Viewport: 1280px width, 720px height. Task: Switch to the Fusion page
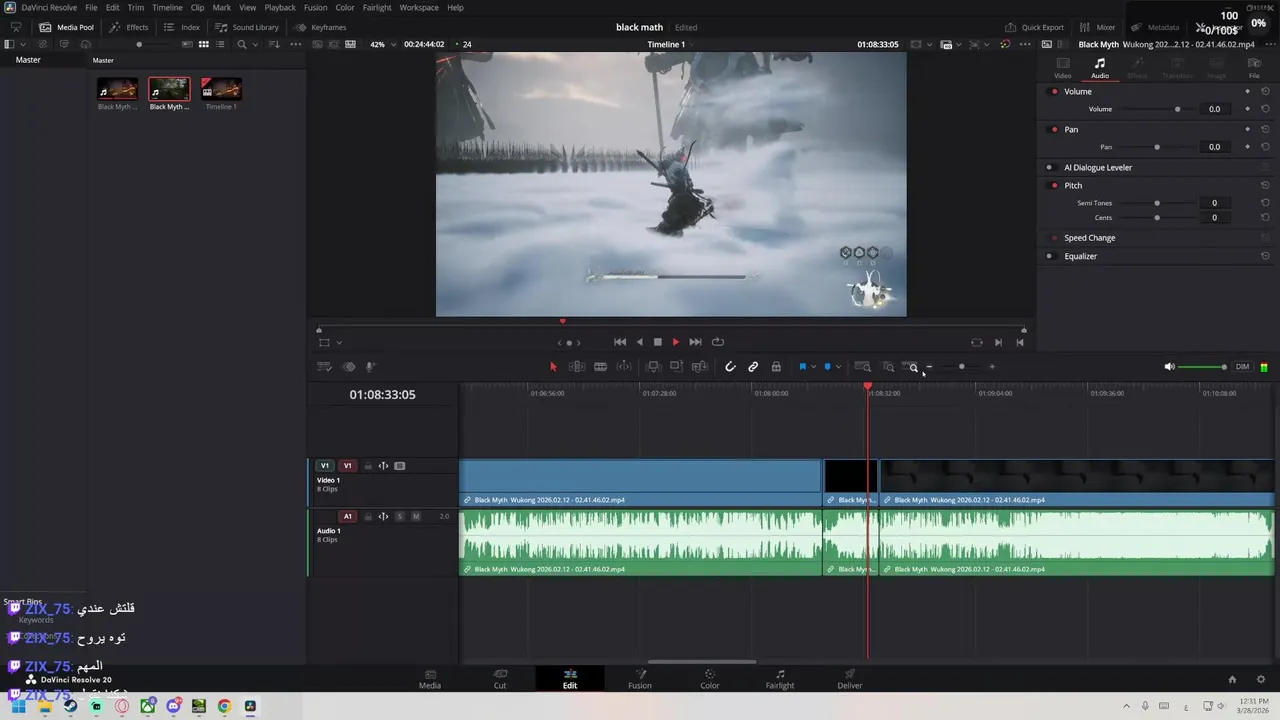point(640,679)
